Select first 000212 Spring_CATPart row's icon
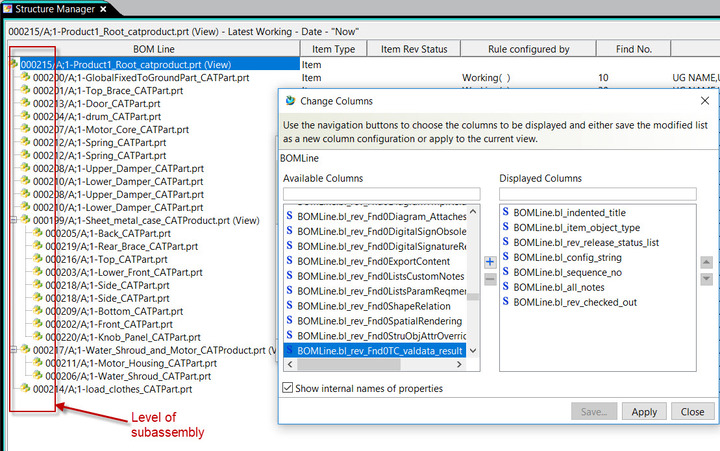Viewport: 720px width, 451px height. (x=25, y=141)
